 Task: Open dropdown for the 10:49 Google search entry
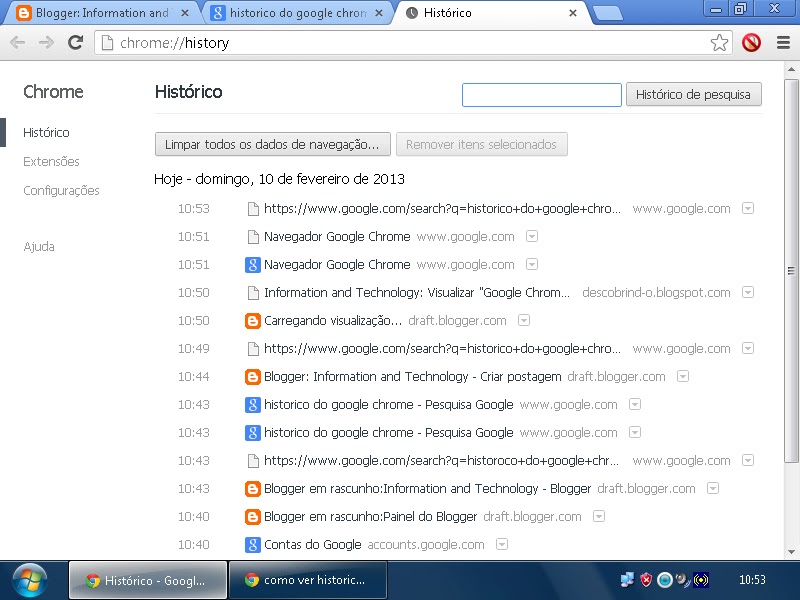click(x=748, y=348)
